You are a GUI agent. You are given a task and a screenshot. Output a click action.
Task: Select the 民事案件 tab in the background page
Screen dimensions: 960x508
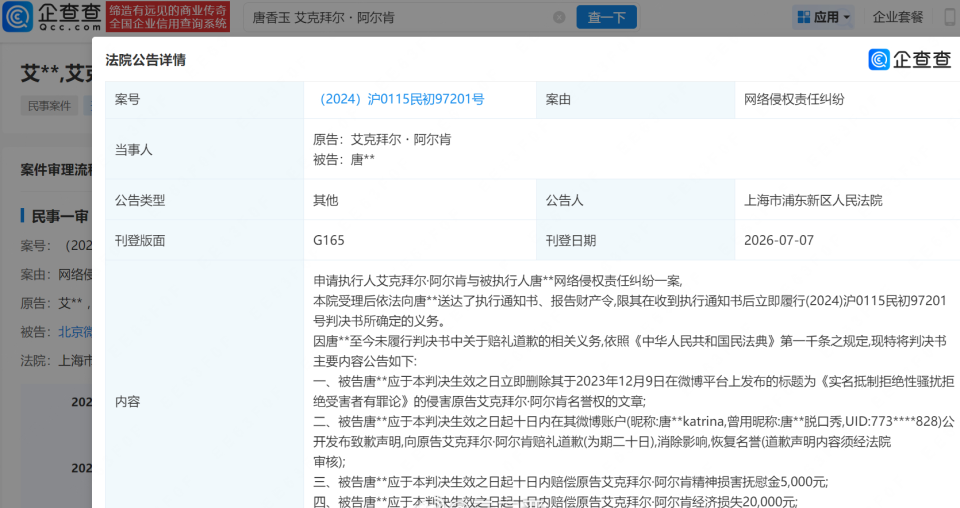coord(50,106)
